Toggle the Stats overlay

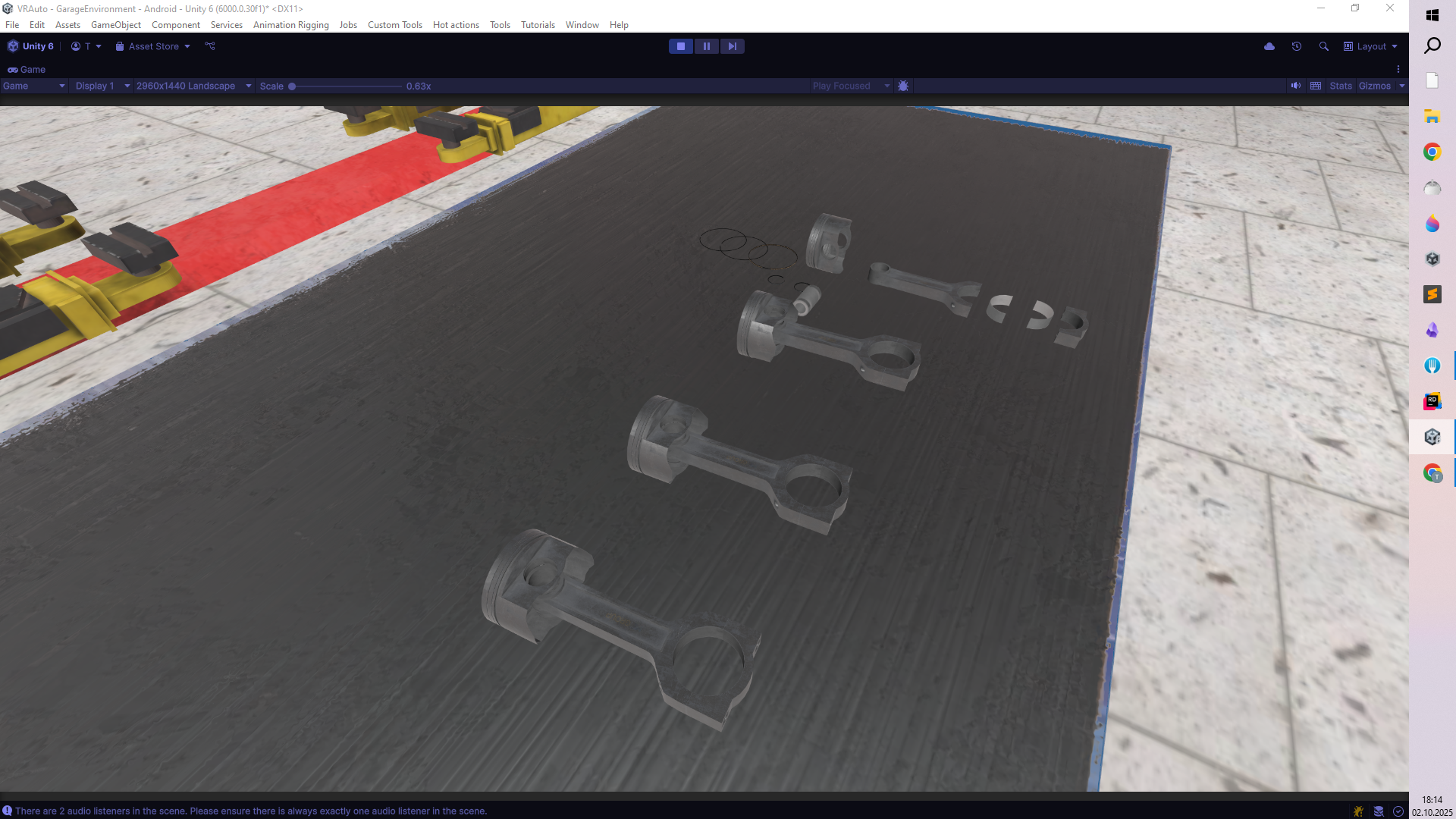point(1340,86)
